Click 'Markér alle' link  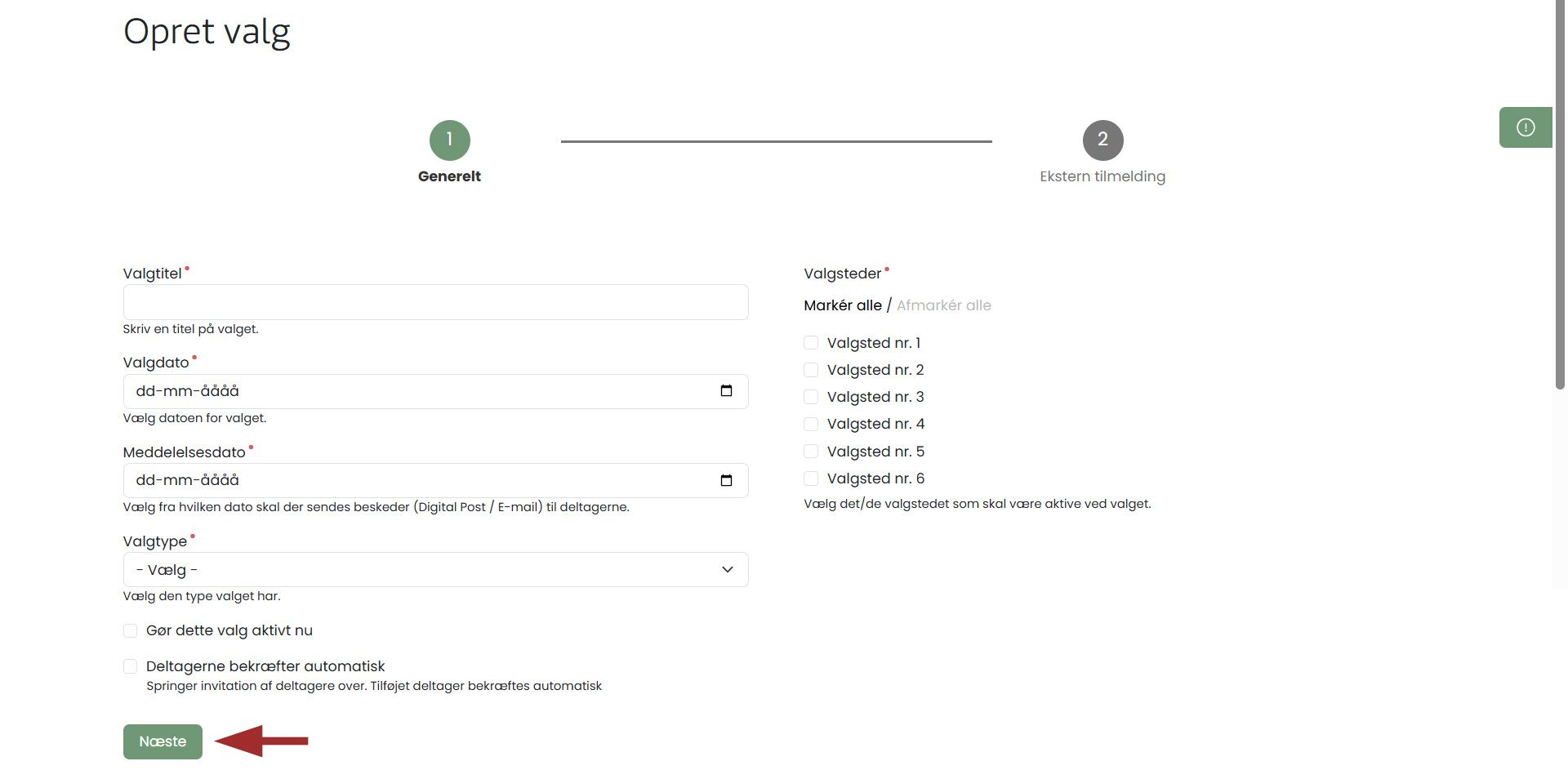coord(842,305)
